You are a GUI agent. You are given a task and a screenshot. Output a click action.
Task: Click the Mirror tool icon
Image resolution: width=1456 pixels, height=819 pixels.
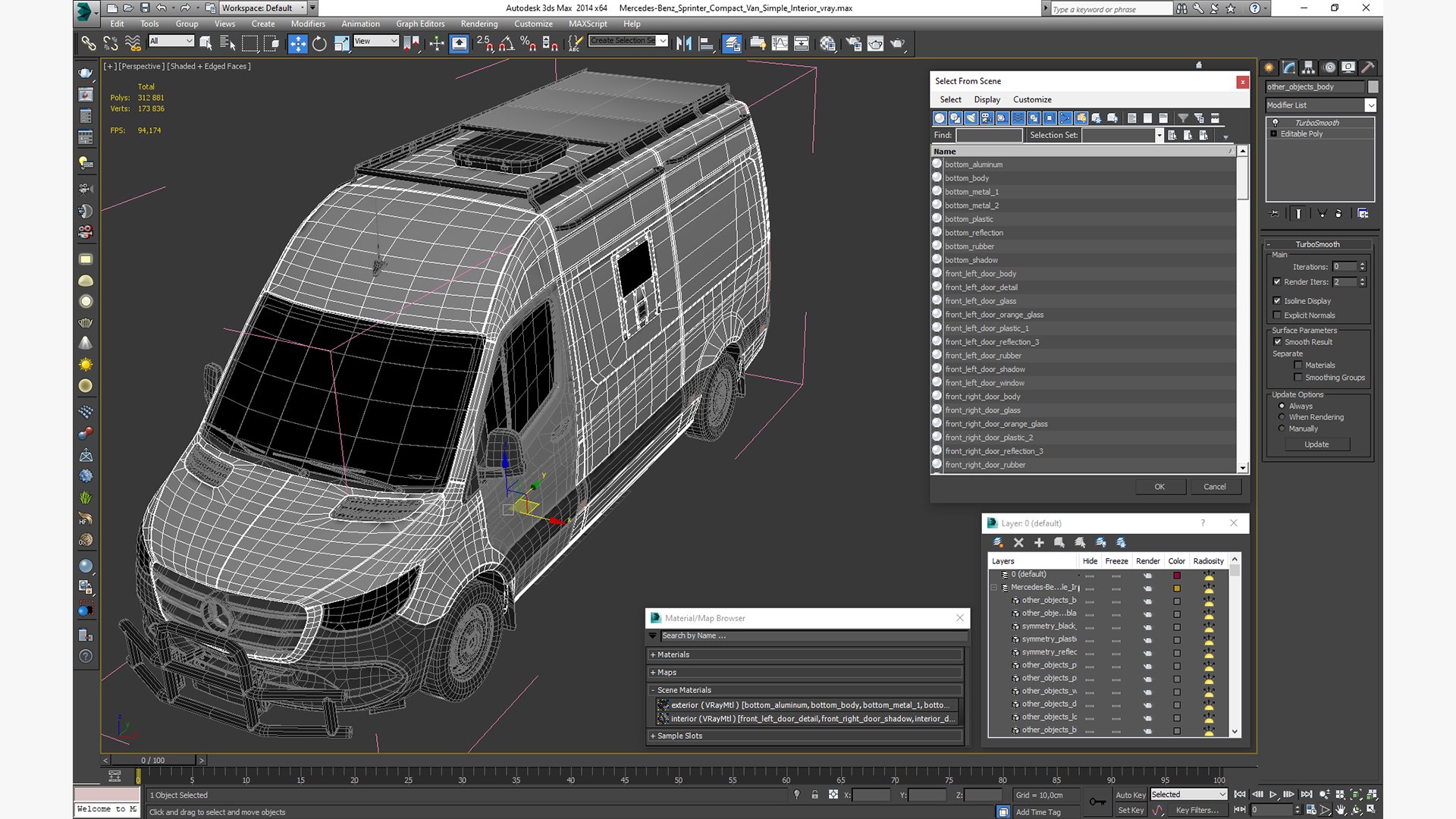(683, 43)
